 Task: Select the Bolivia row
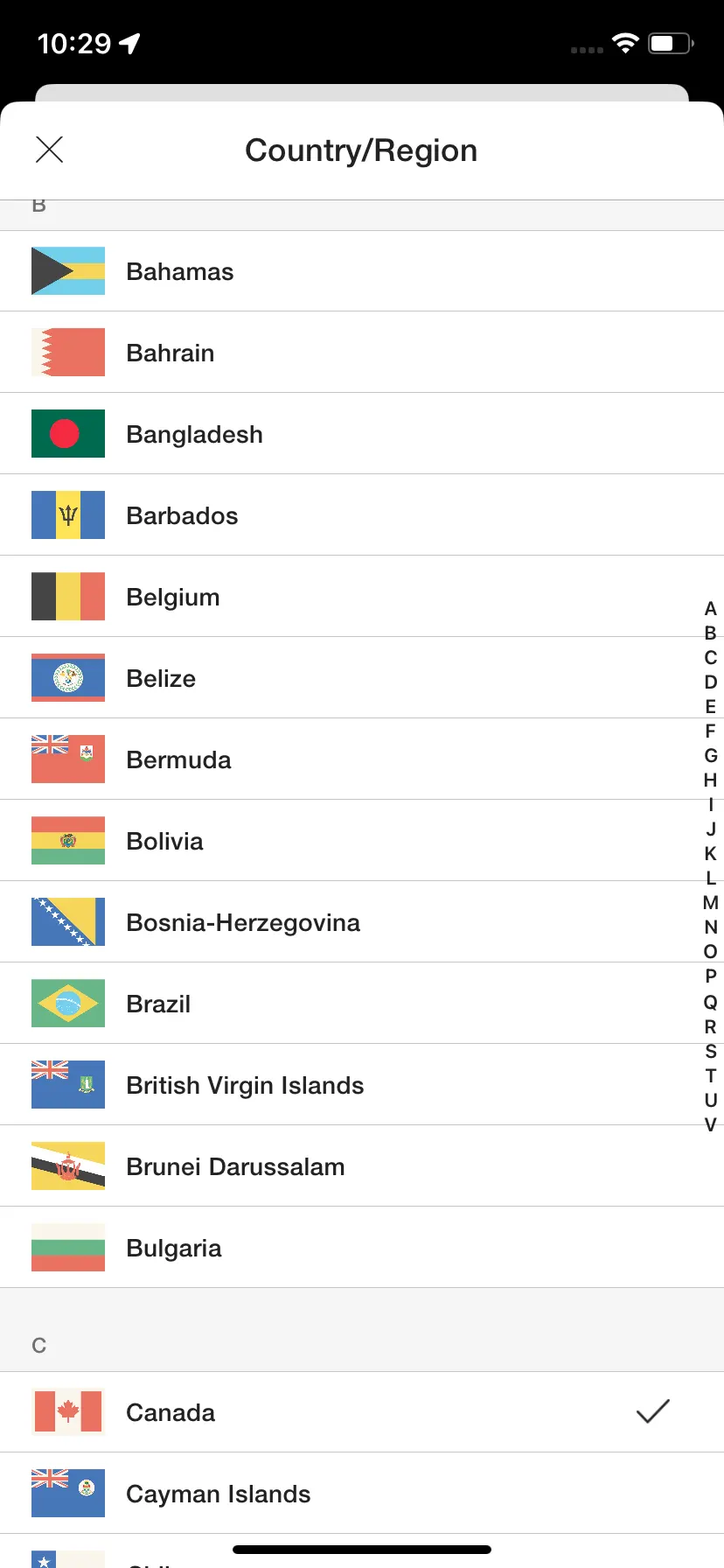click(x=362, y=841)
